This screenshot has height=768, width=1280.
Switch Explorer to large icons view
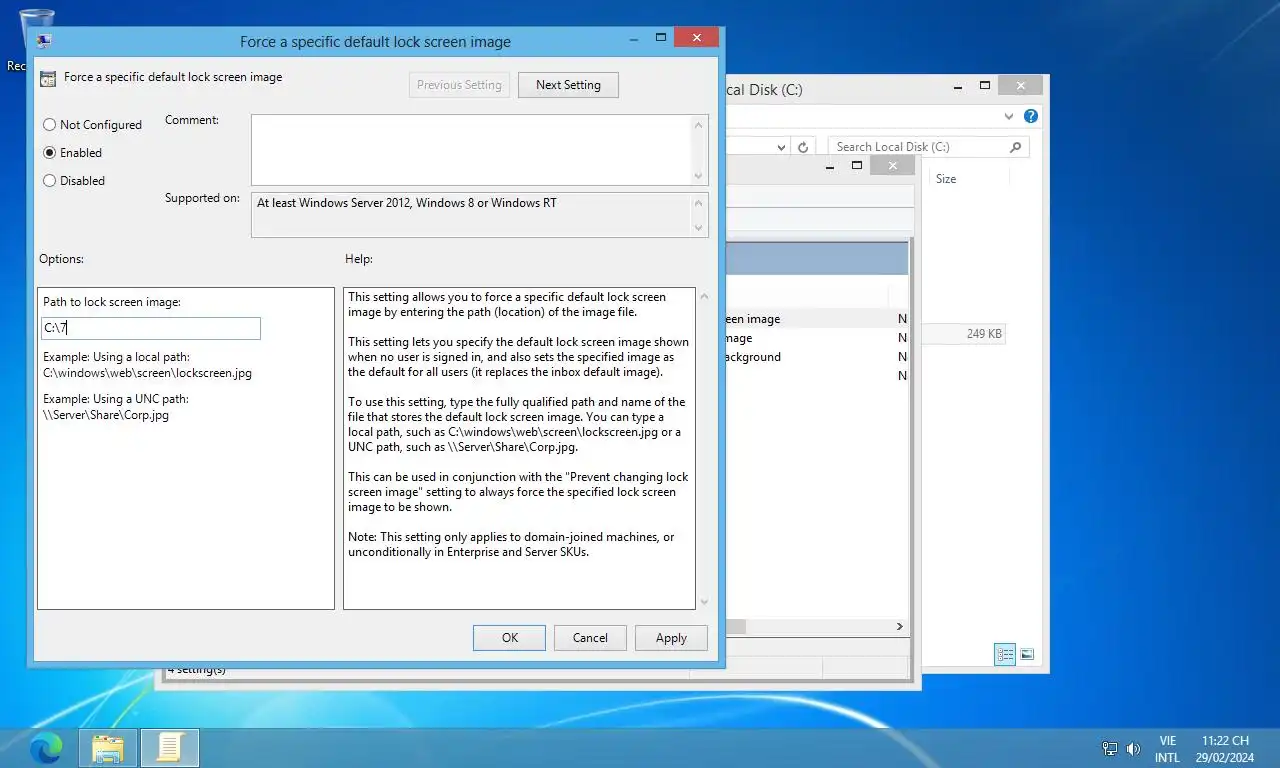(x=1027, y=655)
